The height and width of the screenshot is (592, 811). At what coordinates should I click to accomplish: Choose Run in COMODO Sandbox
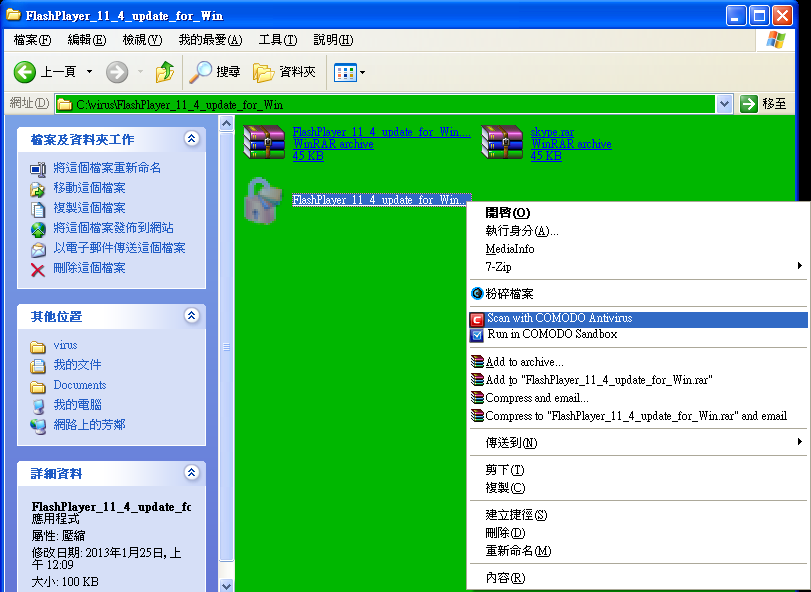(x=638, y=335)
